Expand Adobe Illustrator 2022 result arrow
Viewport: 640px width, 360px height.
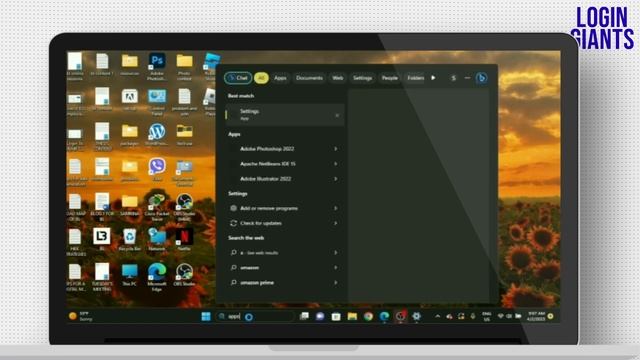336,179
